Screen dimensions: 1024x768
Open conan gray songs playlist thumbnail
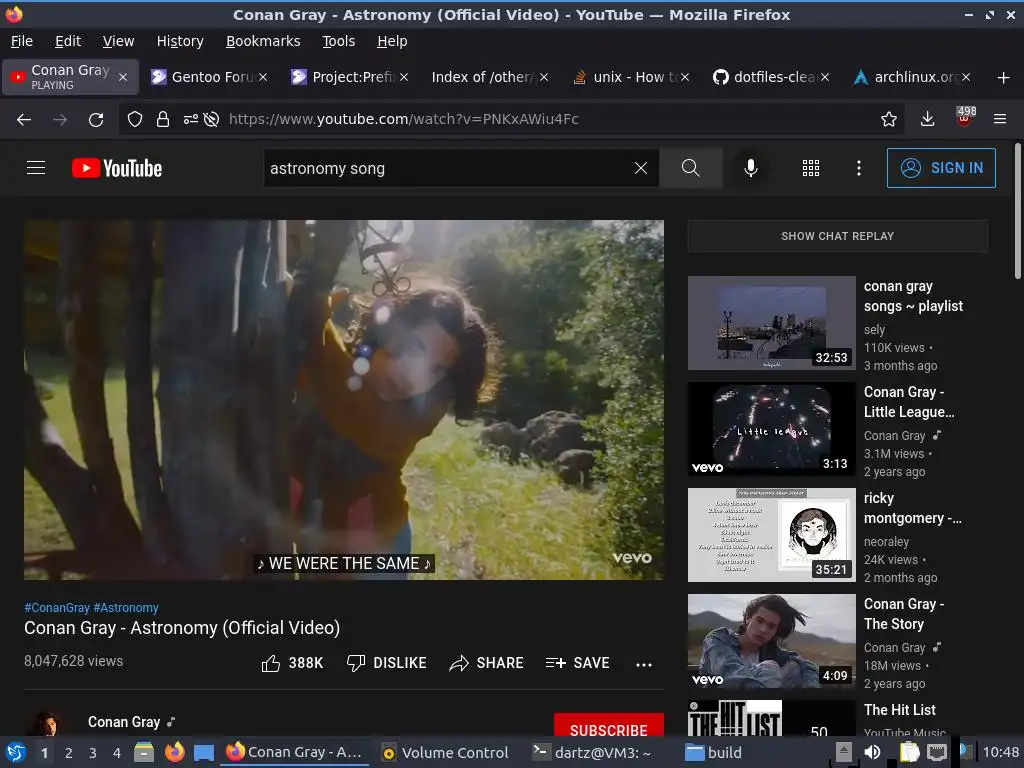pos(771,323)
